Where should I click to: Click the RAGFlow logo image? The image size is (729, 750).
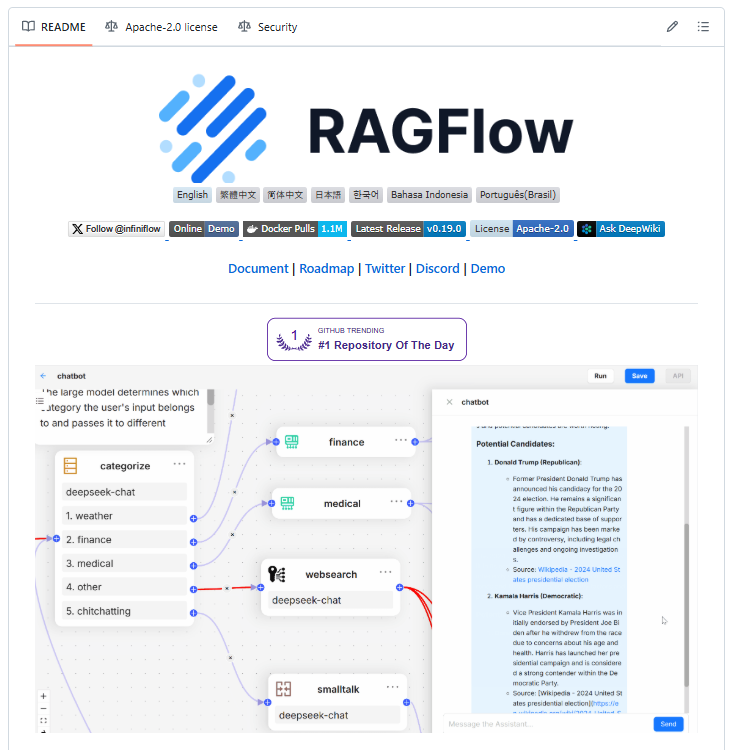pyautogui.click(x=366, y=128)
